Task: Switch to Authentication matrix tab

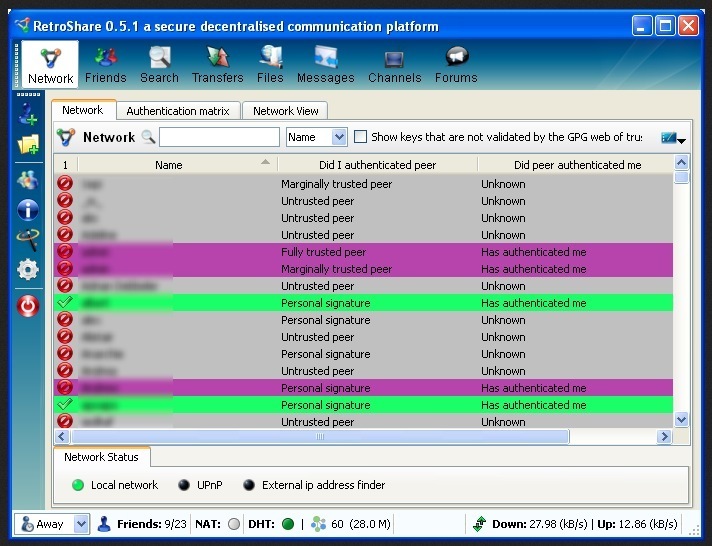Action: [x=178, y=111]
